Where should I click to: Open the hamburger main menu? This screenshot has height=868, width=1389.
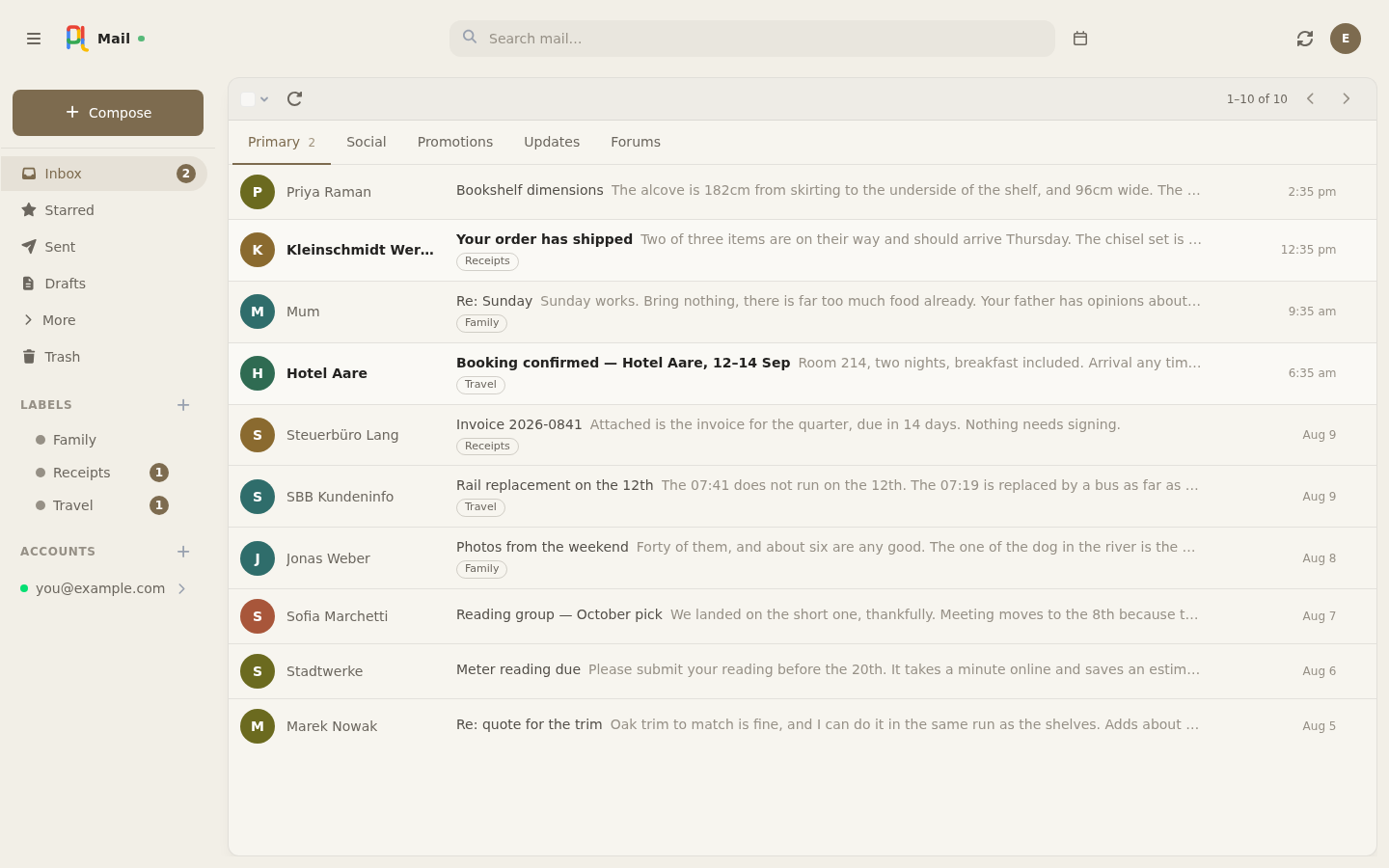tap(34, 39)
